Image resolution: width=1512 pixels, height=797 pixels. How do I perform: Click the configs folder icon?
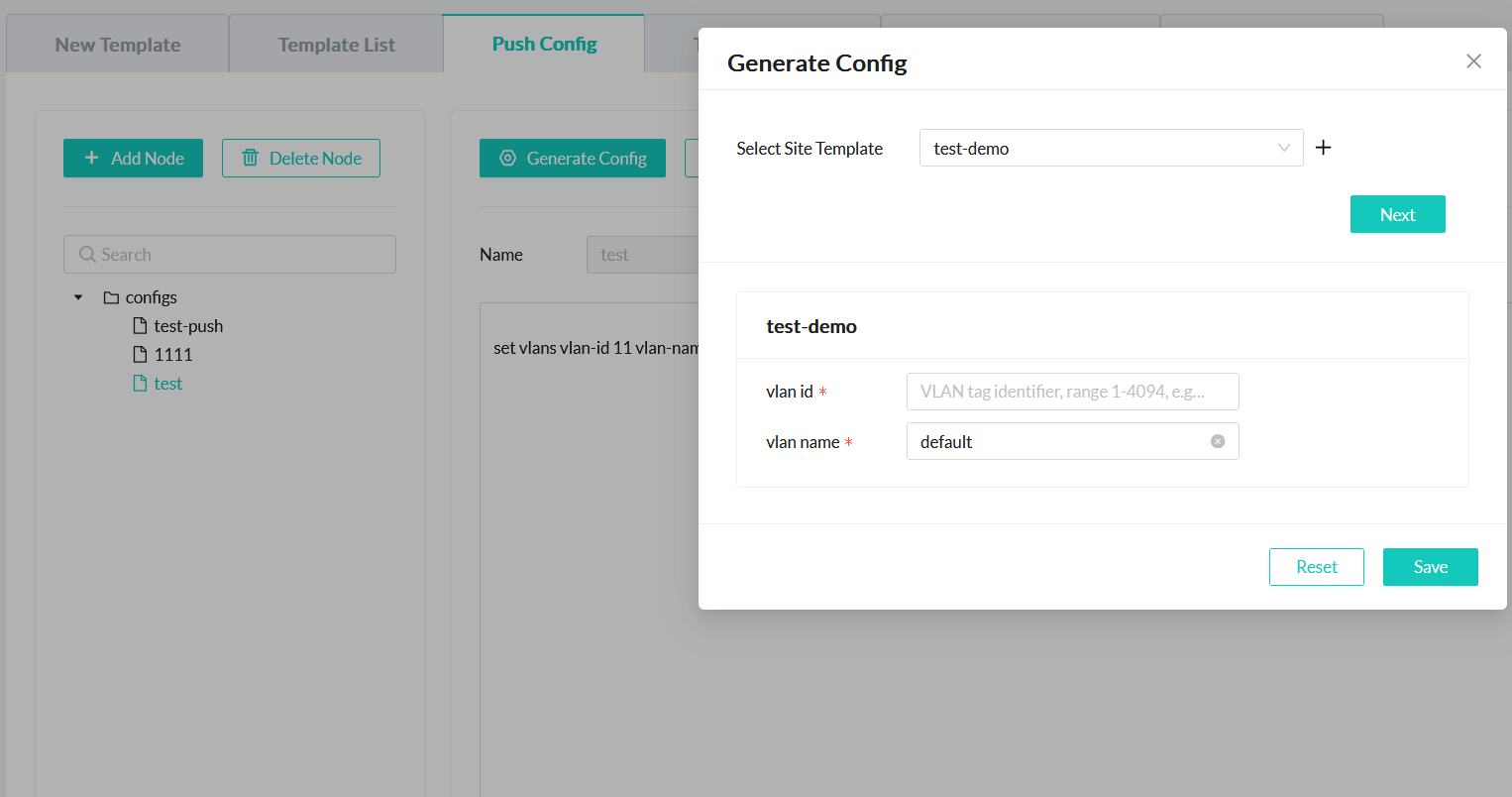[111, 297]
